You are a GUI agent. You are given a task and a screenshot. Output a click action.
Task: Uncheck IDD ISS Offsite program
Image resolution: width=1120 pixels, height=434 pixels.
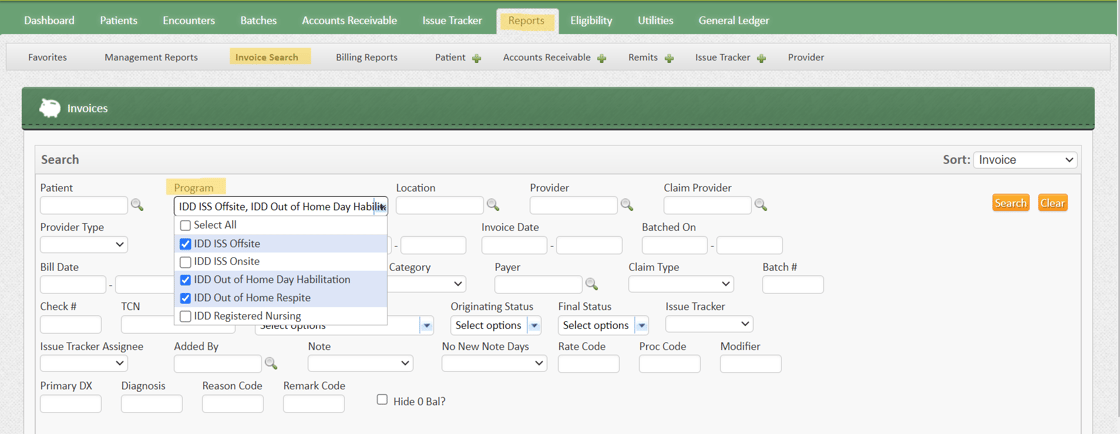click(x=186, y=243)
